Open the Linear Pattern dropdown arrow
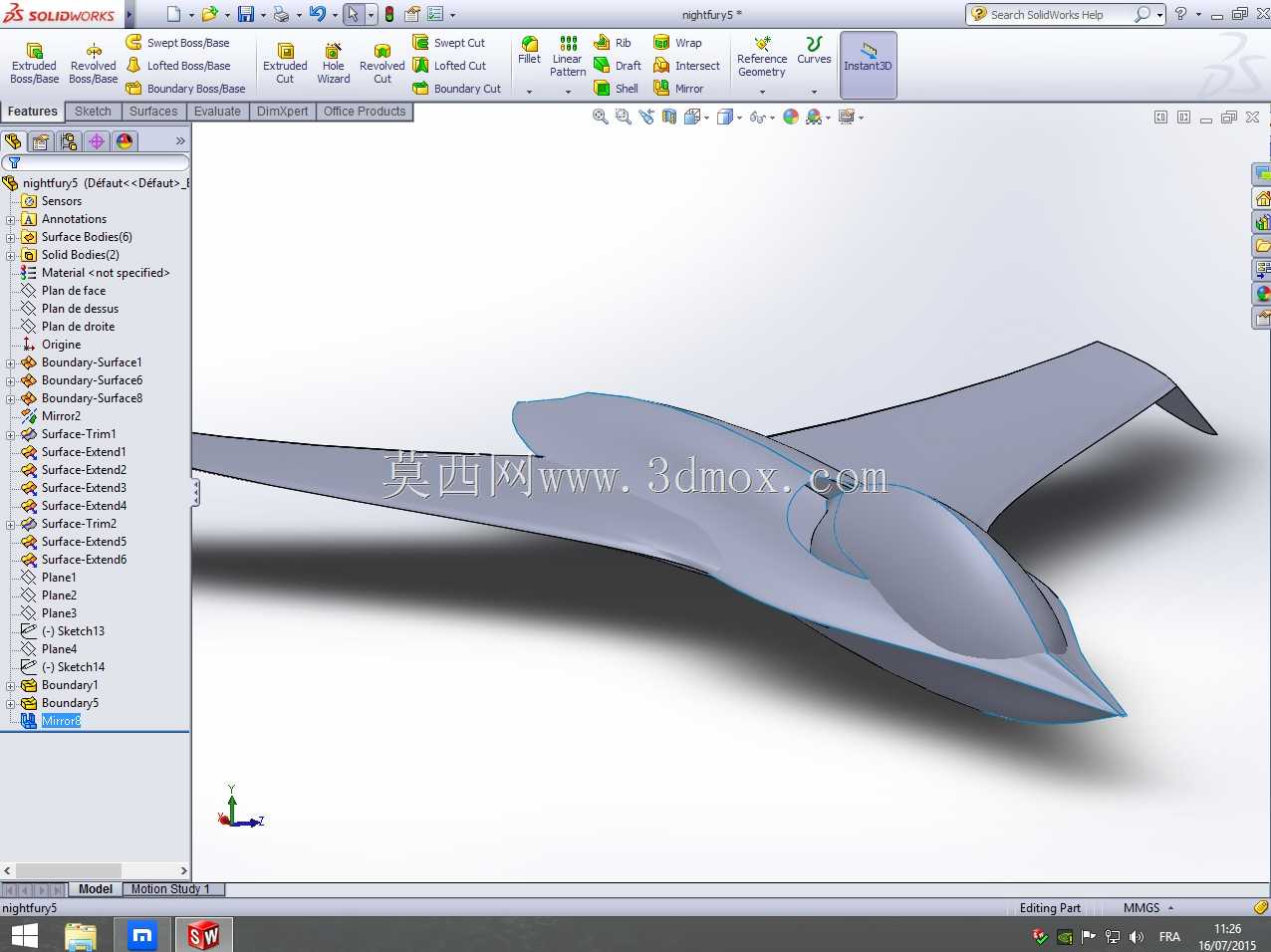Image resolution: width=1271 pixels, height=952 pixels. (568, 92)
